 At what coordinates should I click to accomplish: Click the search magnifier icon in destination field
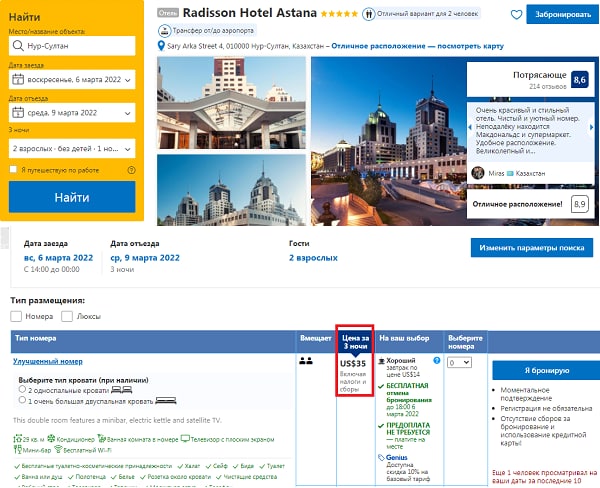[18, 46]
